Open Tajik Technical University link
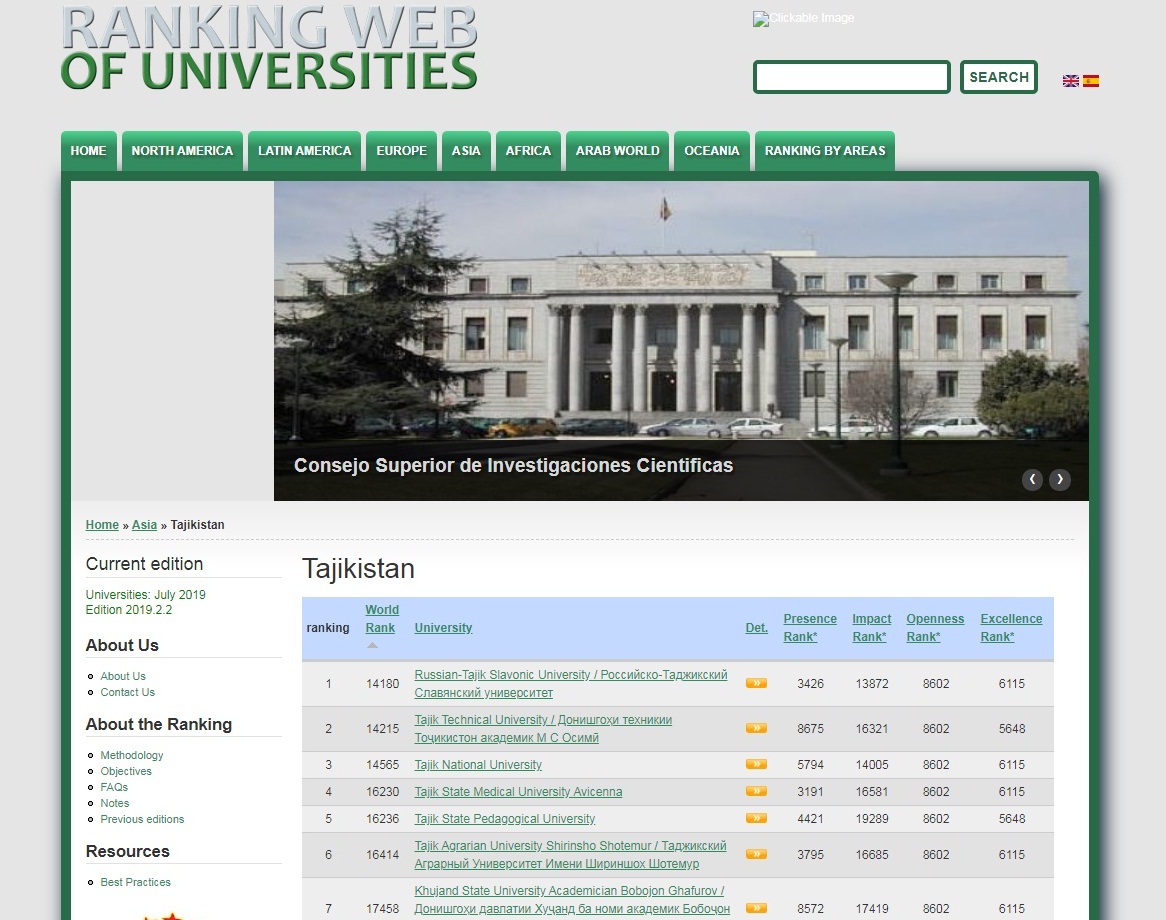Screen dimensions: 1166x920 coord(543,729)
